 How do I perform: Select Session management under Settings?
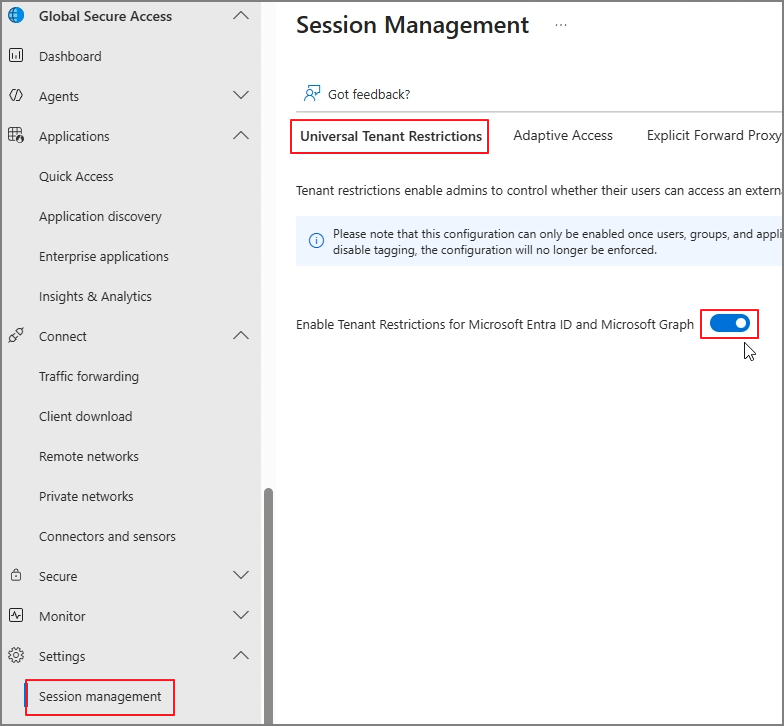pos(100,696)
